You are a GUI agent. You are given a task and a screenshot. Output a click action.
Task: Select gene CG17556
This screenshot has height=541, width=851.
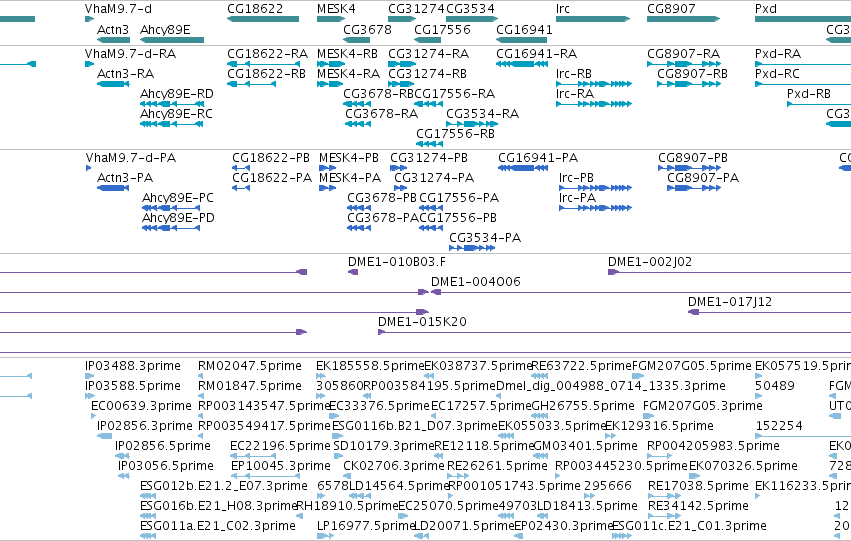pos(428,40)
